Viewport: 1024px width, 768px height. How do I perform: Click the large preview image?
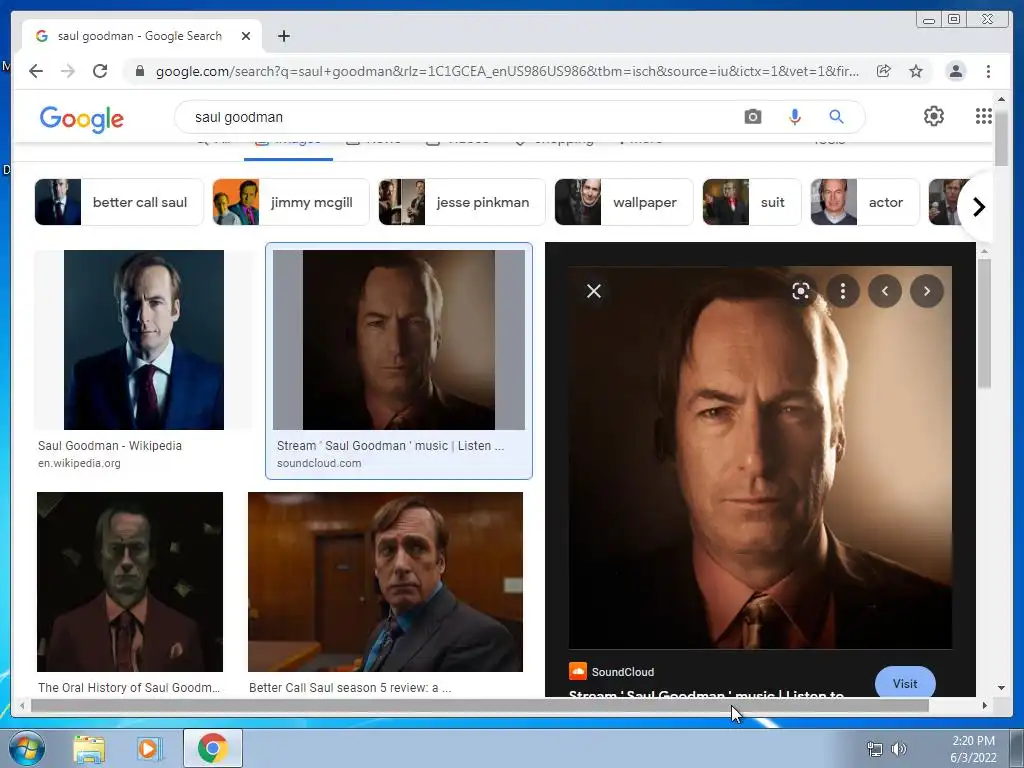point(760,457)
